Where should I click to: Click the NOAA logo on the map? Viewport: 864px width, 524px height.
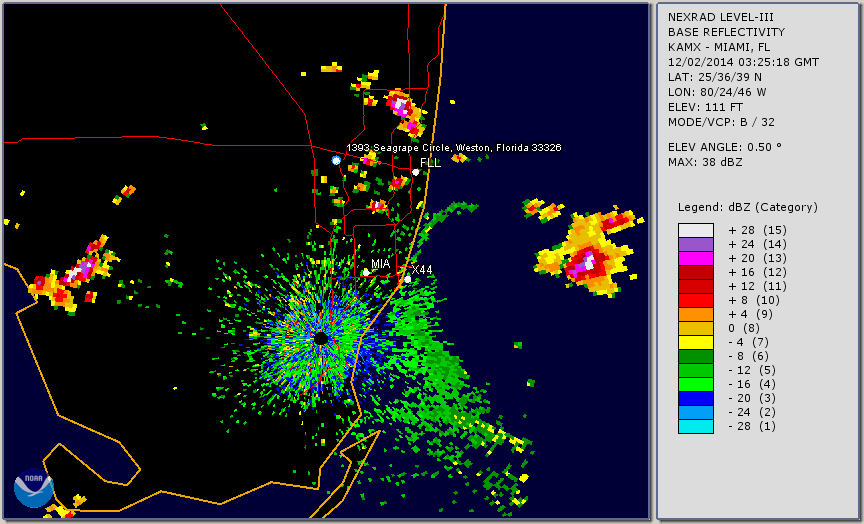click(34, 488)
